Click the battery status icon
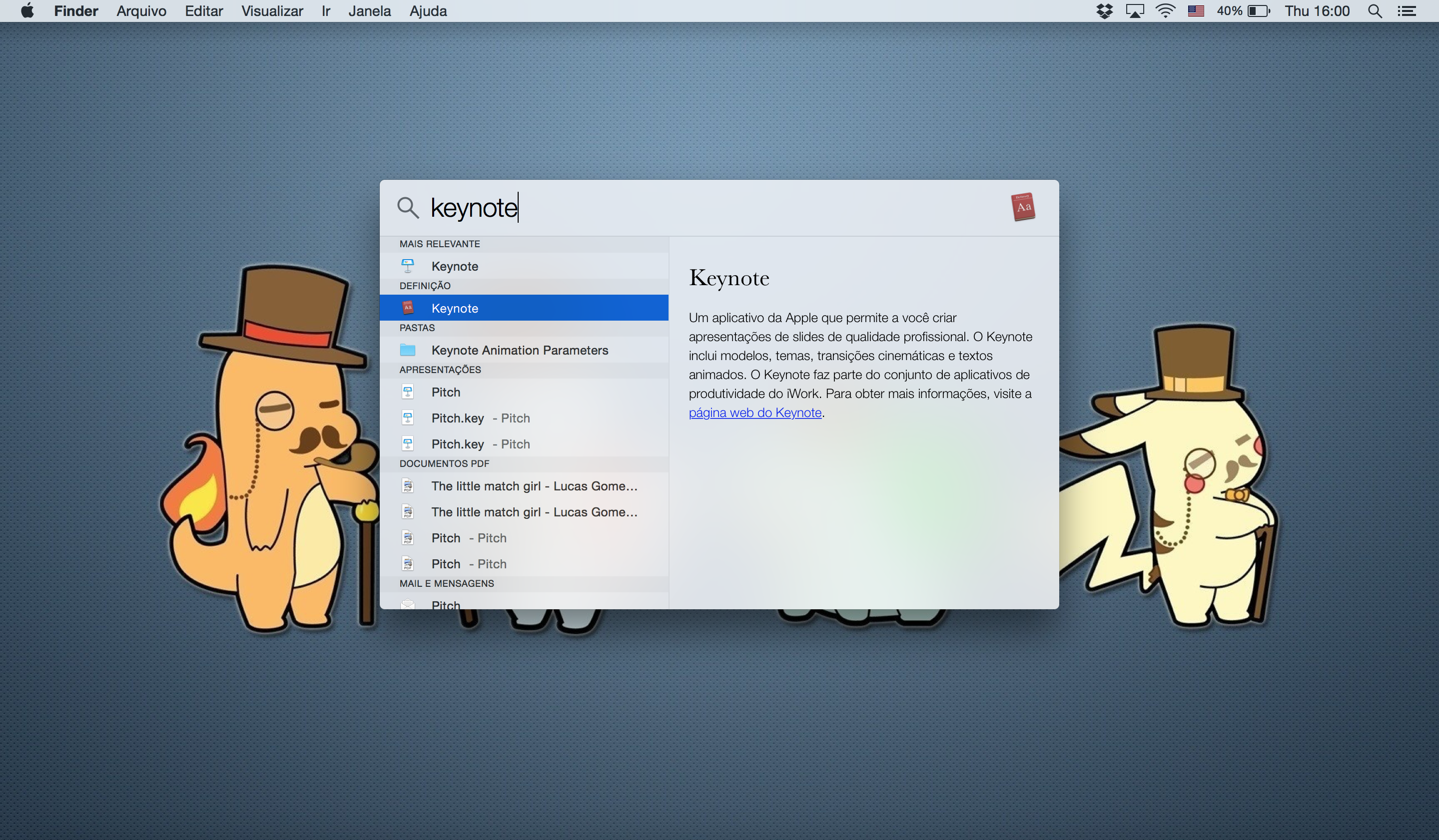 (1259, 11)
